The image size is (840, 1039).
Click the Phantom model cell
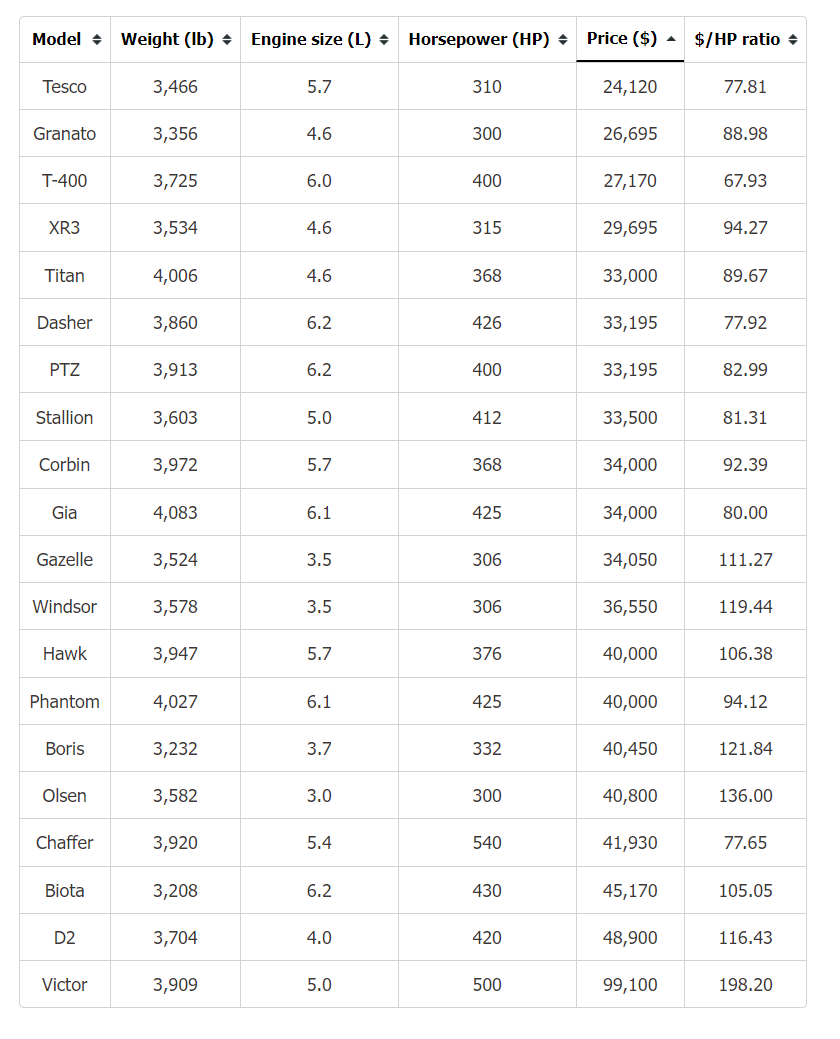pos(65,702)
